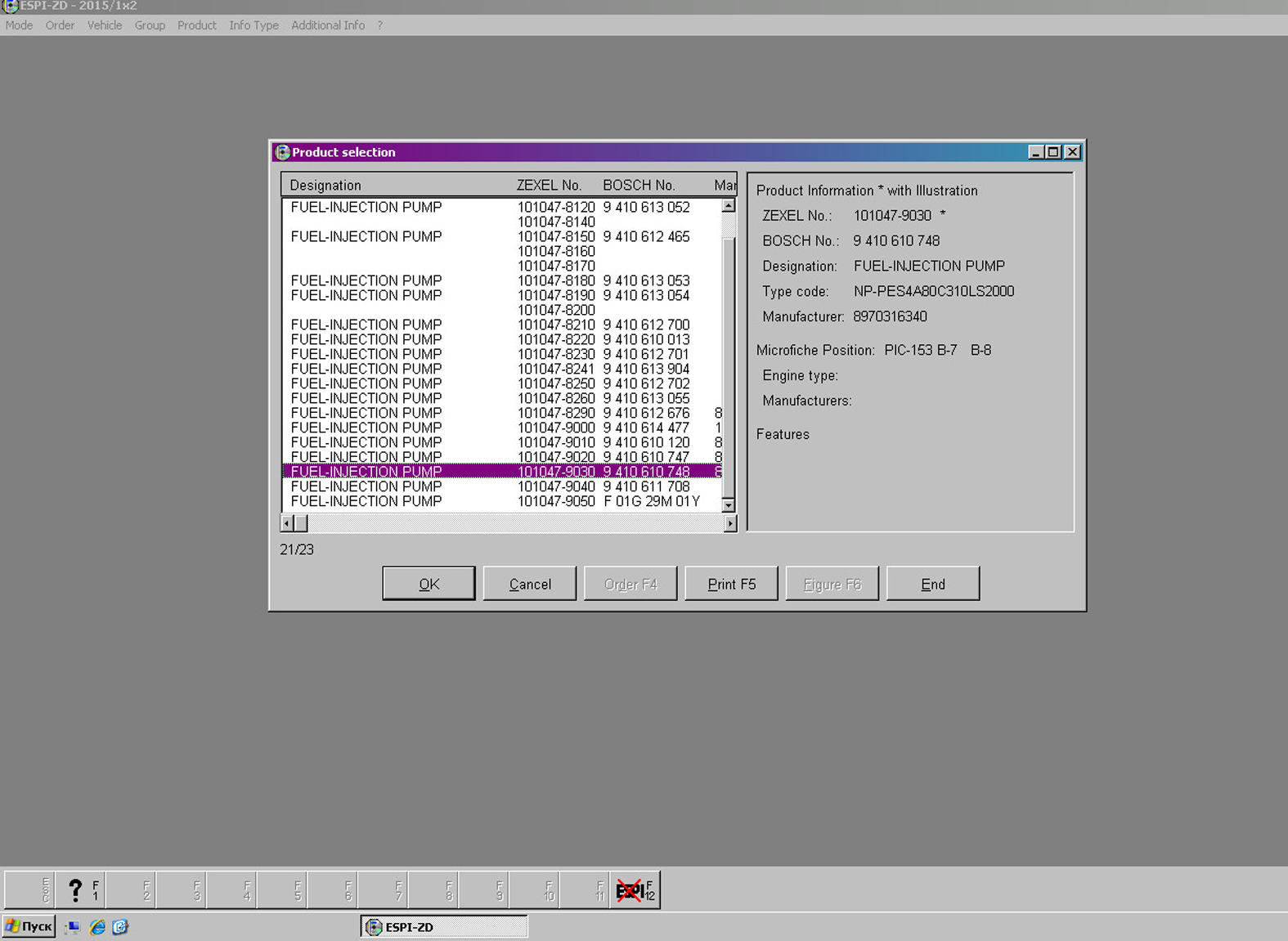The height and width of the screenshot is (941, 1288).
Task: Click the End button
Action: [x=932, y=584]
